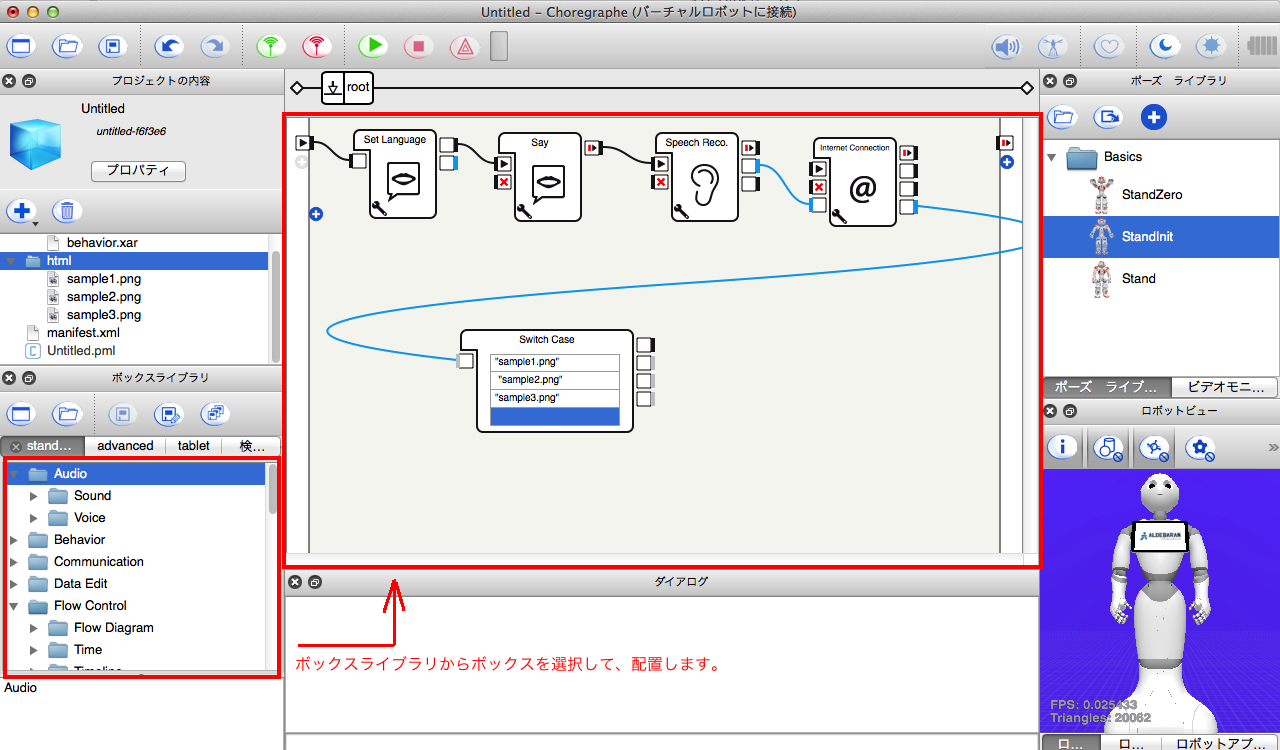Click the wrench on the Set Language box
This screenshot has width=1280, height=750.
coord(379,208)
